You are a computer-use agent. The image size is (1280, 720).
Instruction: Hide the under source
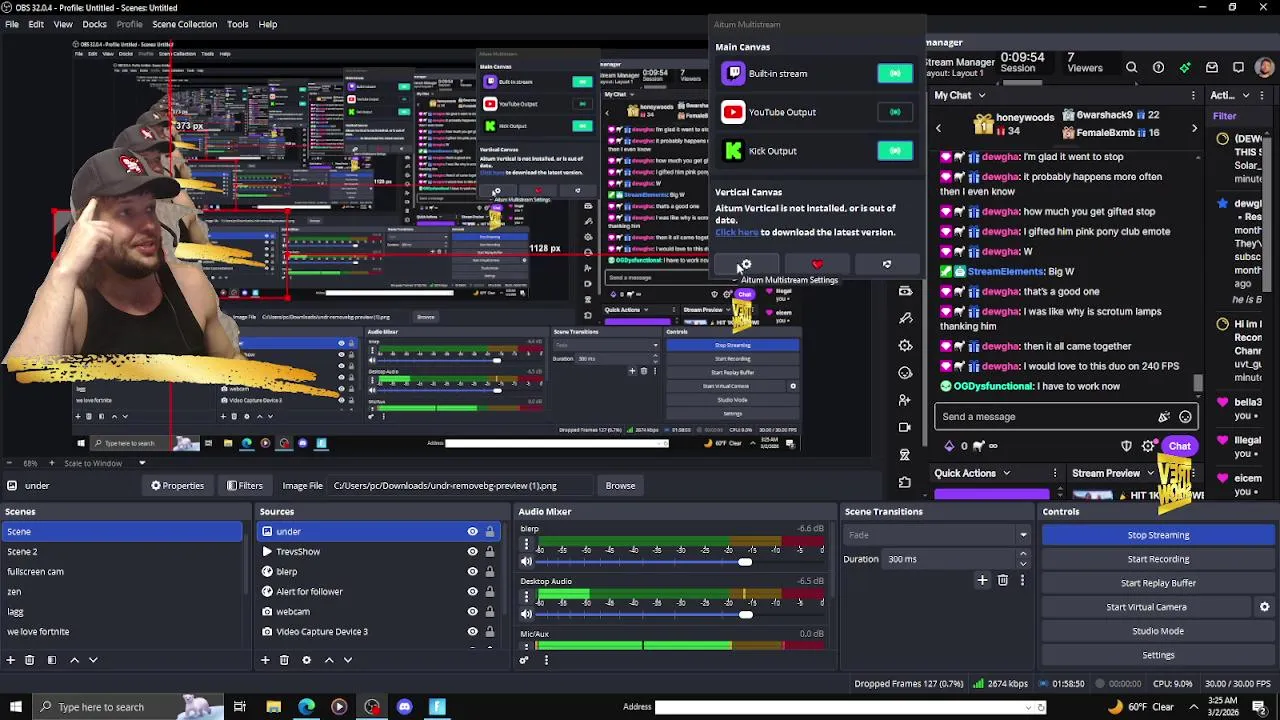click(472, 532)
